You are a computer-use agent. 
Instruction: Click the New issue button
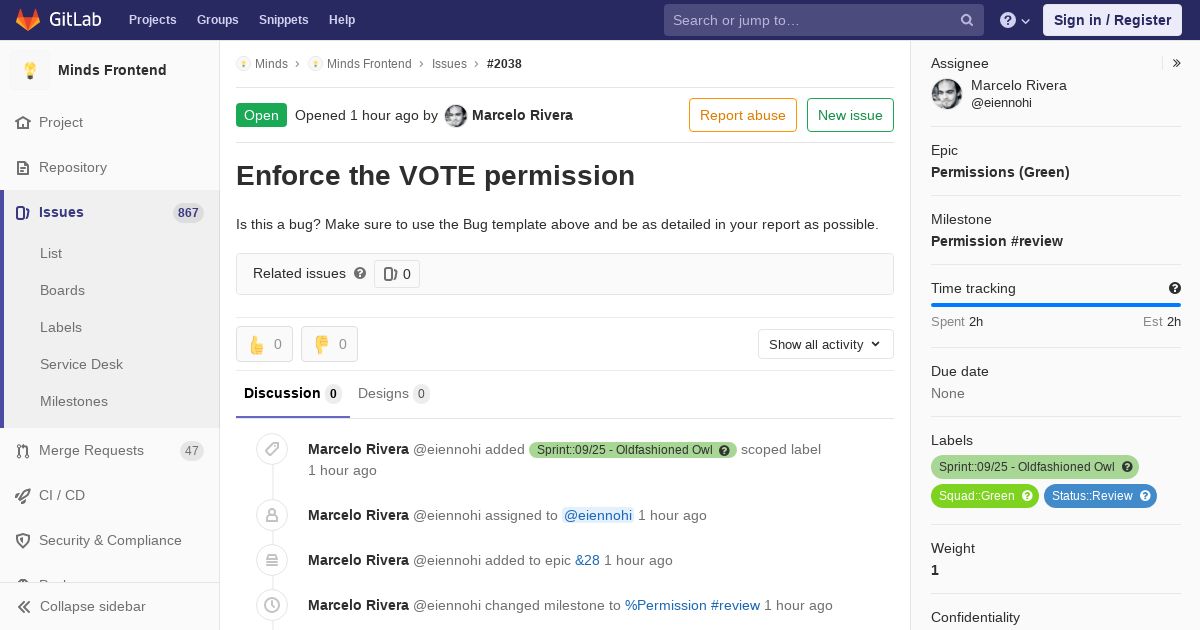(x=850, y=115)
